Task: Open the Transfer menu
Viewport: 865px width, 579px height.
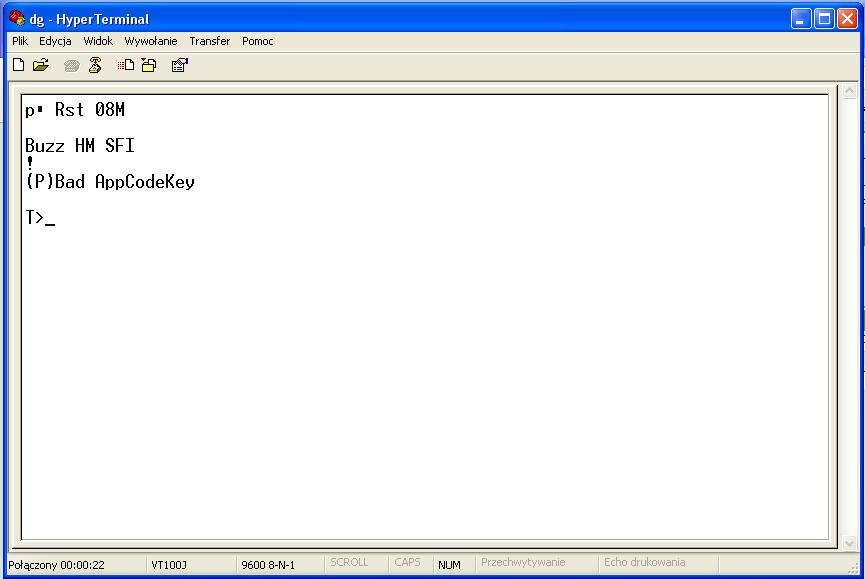Action: pyautogui.click(x=209, y=41)
